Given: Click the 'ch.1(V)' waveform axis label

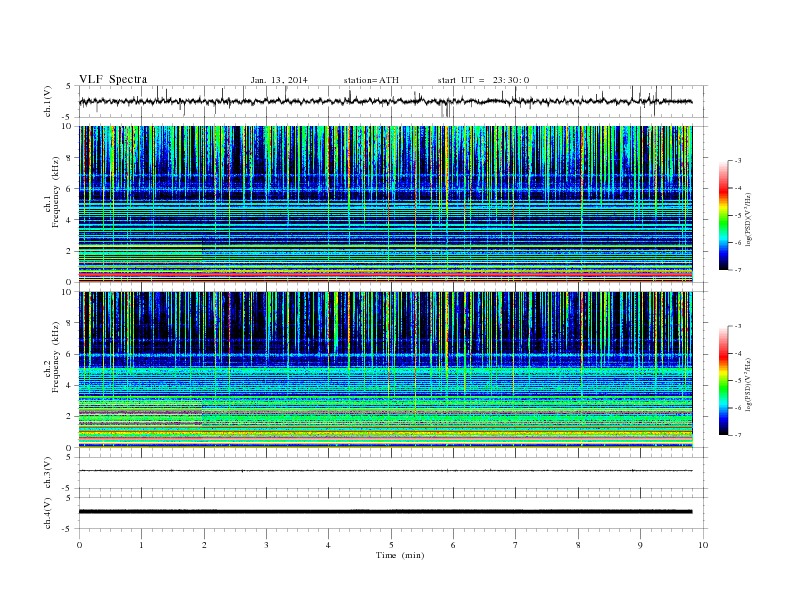Looking at the screenshot, I should point(48,101).
